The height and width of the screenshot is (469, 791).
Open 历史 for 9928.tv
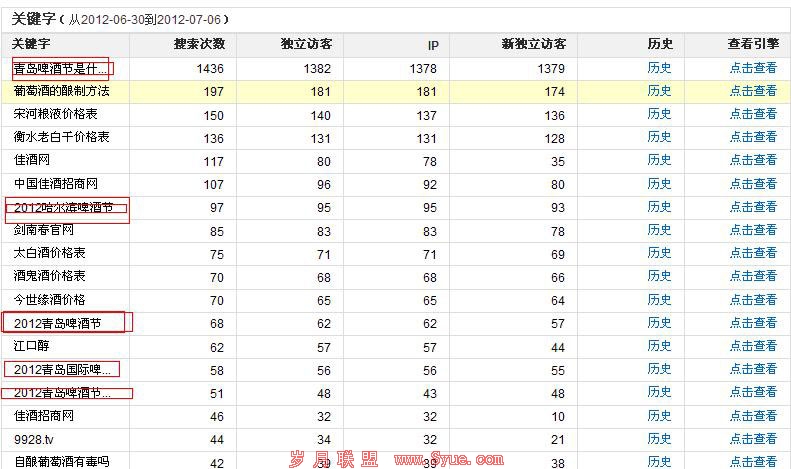click(659, 439)
